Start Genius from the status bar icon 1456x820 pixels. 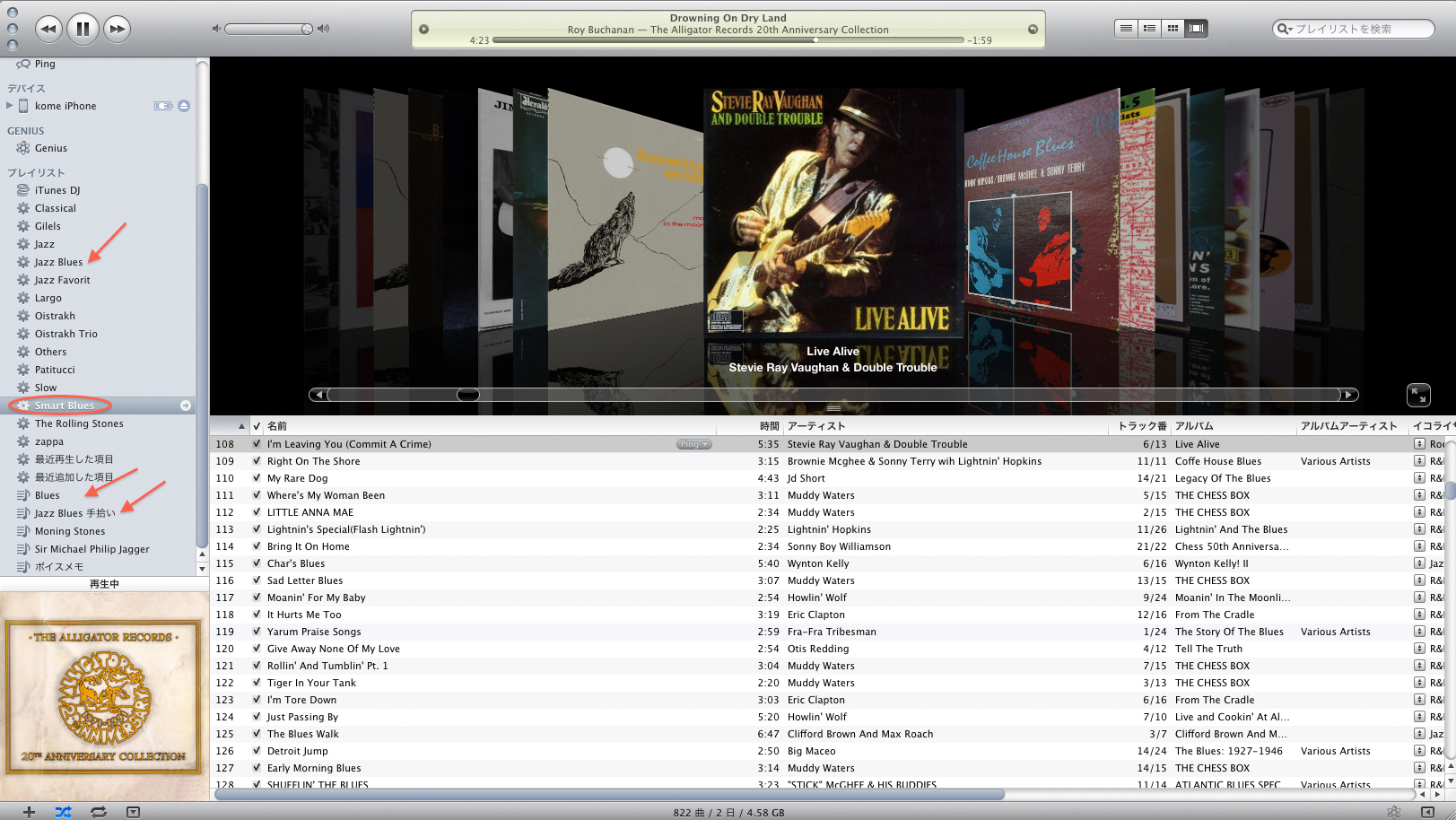[x=1393, y=812]
